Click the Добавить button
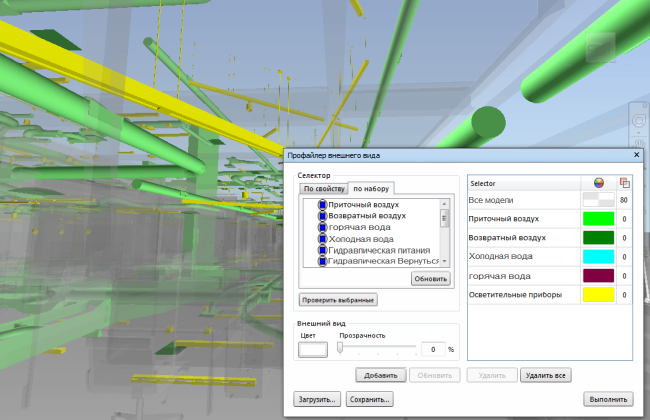 (381, 376)
